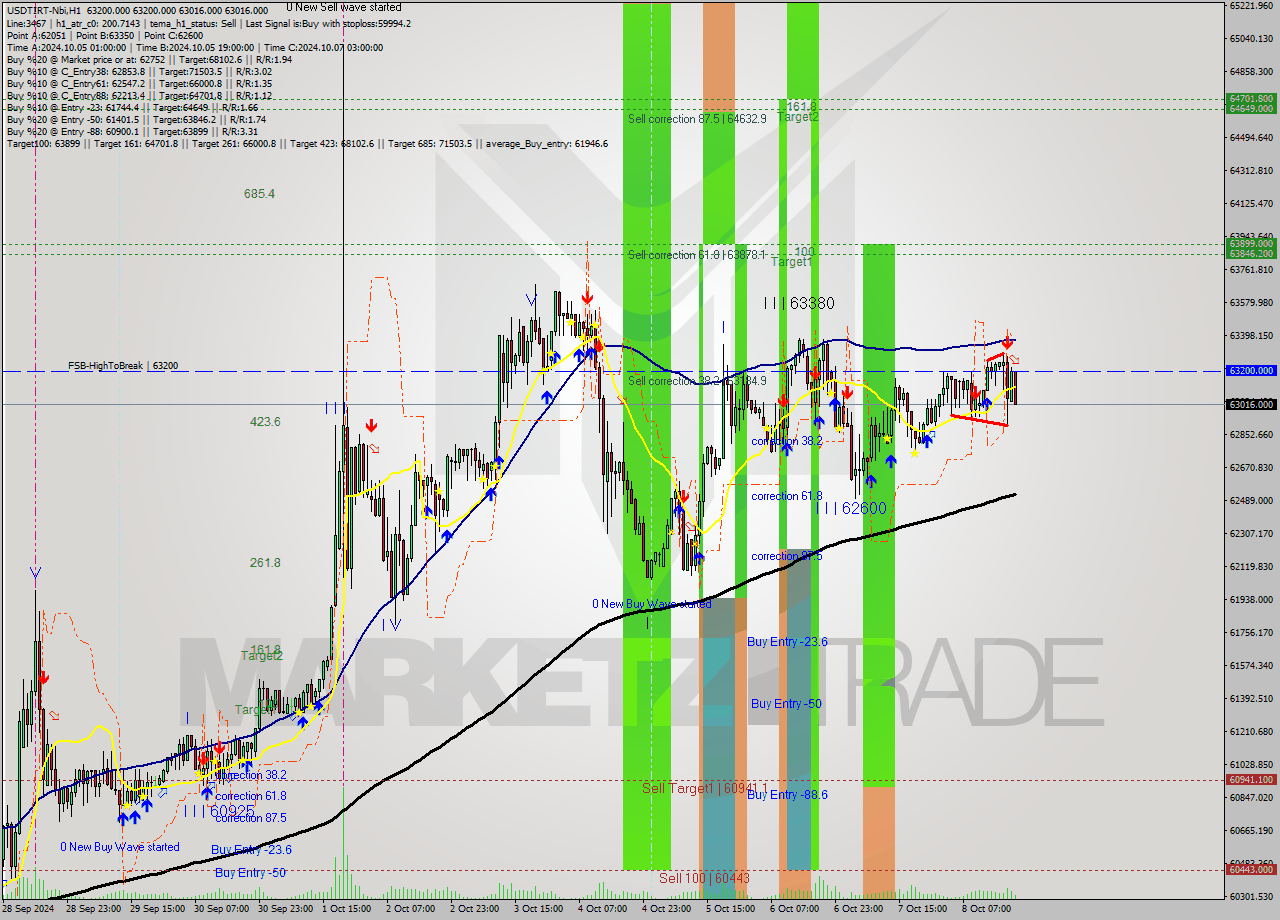Click the 'Buy %10 @ C_Entry61: 62547.2' line

(139, 83)
